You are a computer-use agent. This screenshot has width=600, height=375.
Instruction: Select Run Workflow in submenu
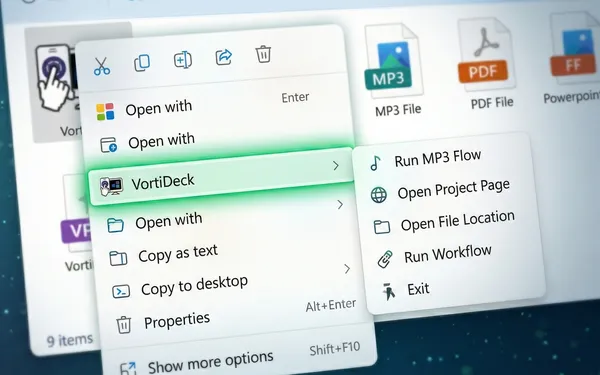[x=448, y=254]
